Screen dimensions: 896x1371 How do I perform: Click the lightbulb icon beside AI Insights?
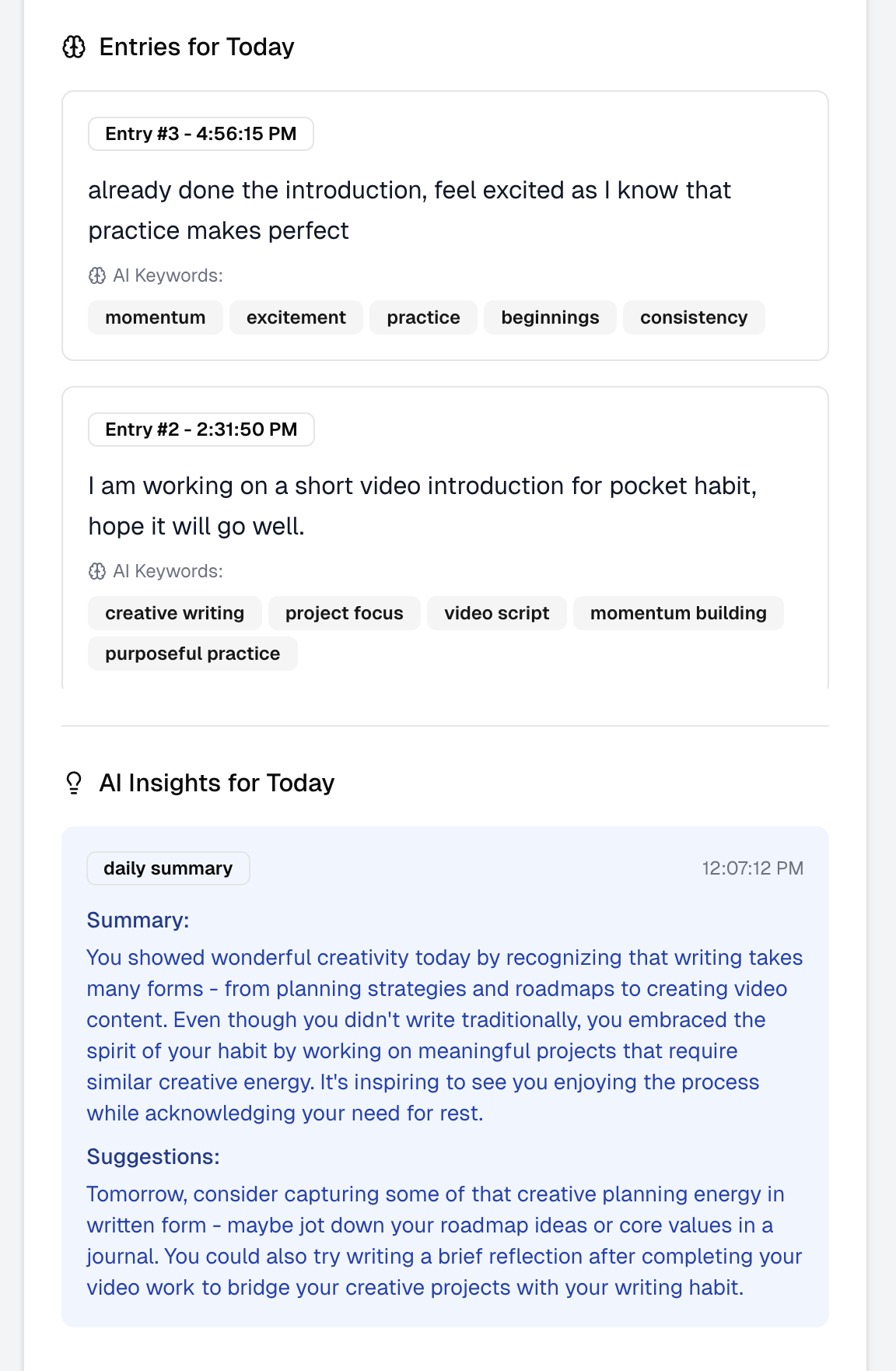click(x=74, y=783)
